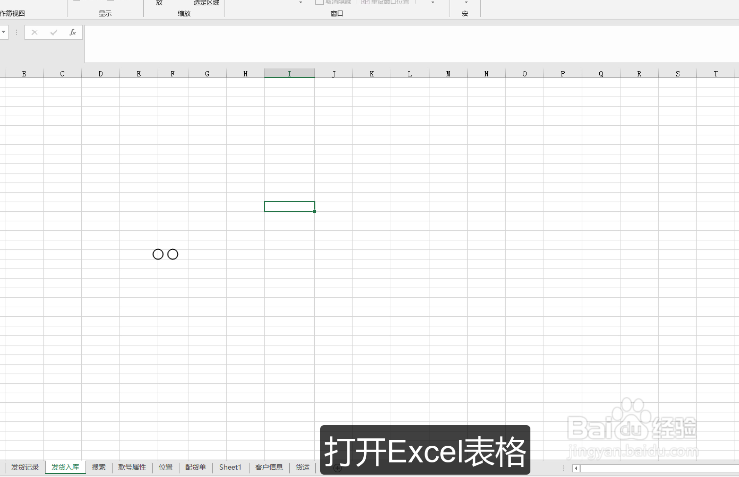Open the 配货单 sheet tab
739x477 pixels.
point(196,467)
